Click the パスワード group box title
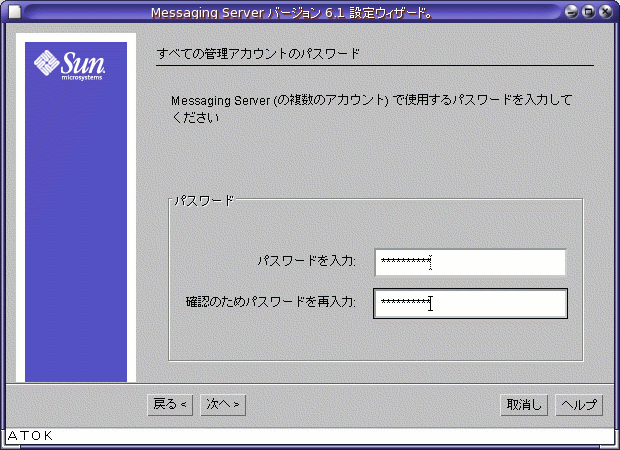Viewport: 620px width, 450px height. 204,201
